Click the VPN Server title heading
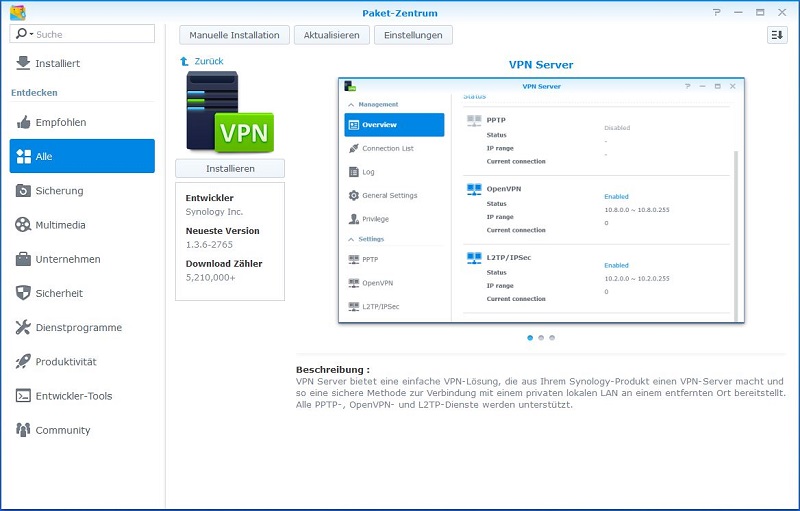 click(x=541, y=65)
